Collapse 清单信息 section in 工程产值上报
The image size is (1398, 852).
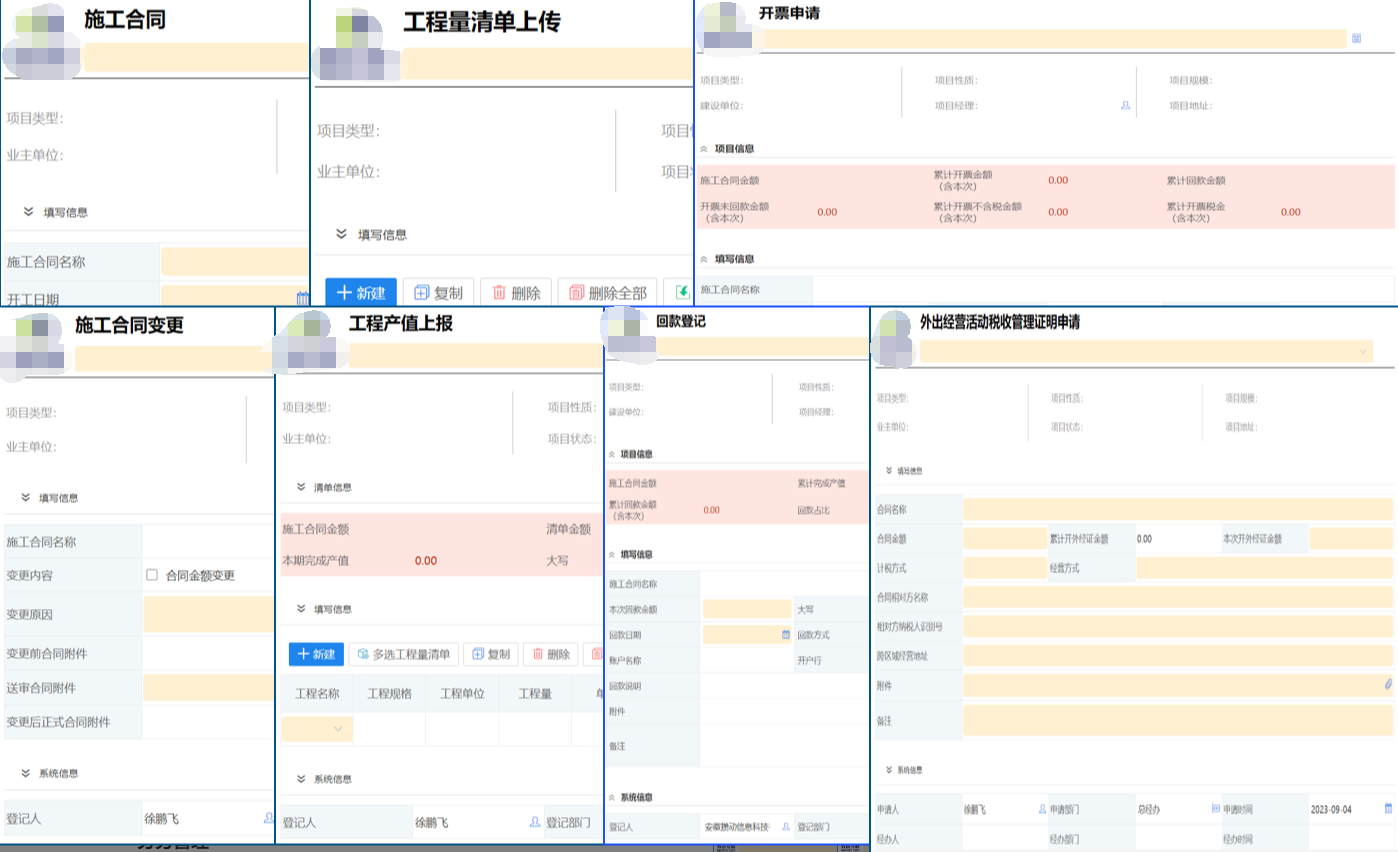point(301,487)
